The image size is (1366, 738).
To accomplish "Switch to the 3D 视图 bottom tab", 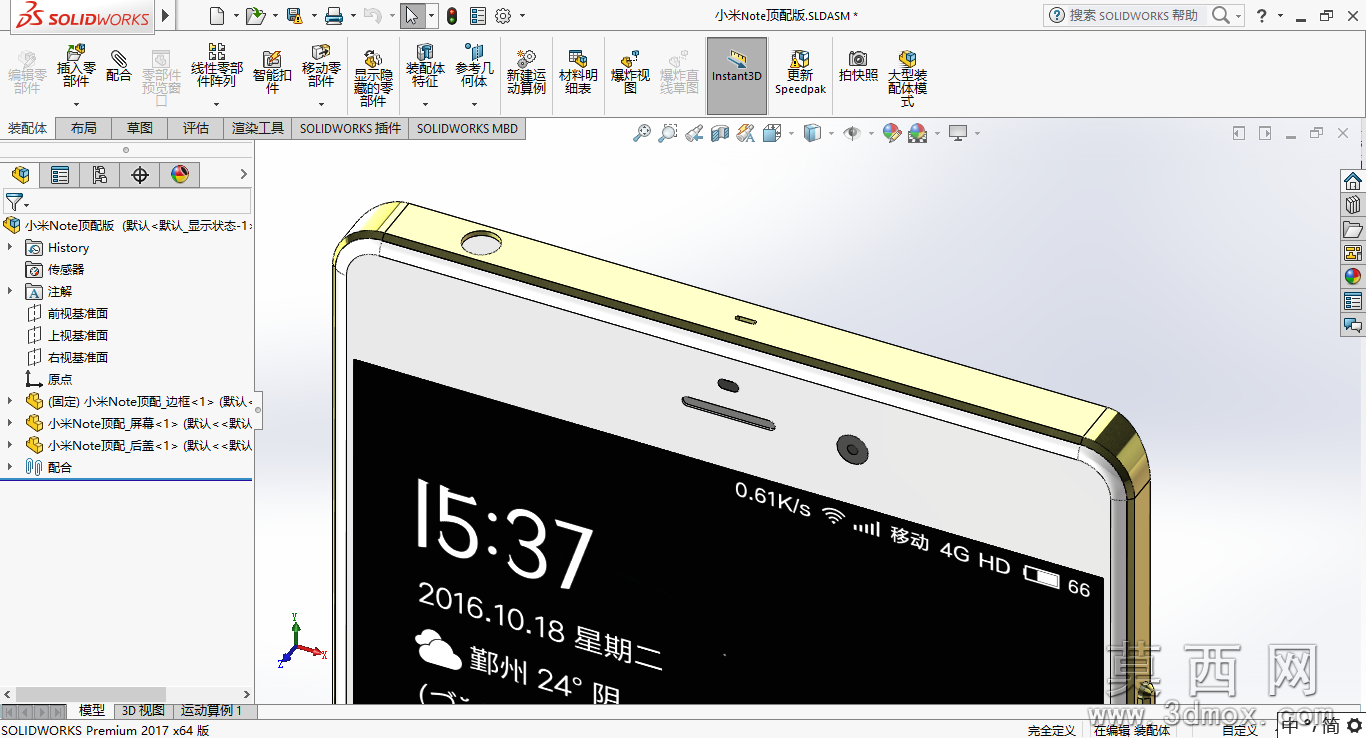I will [x=143, y=710].
